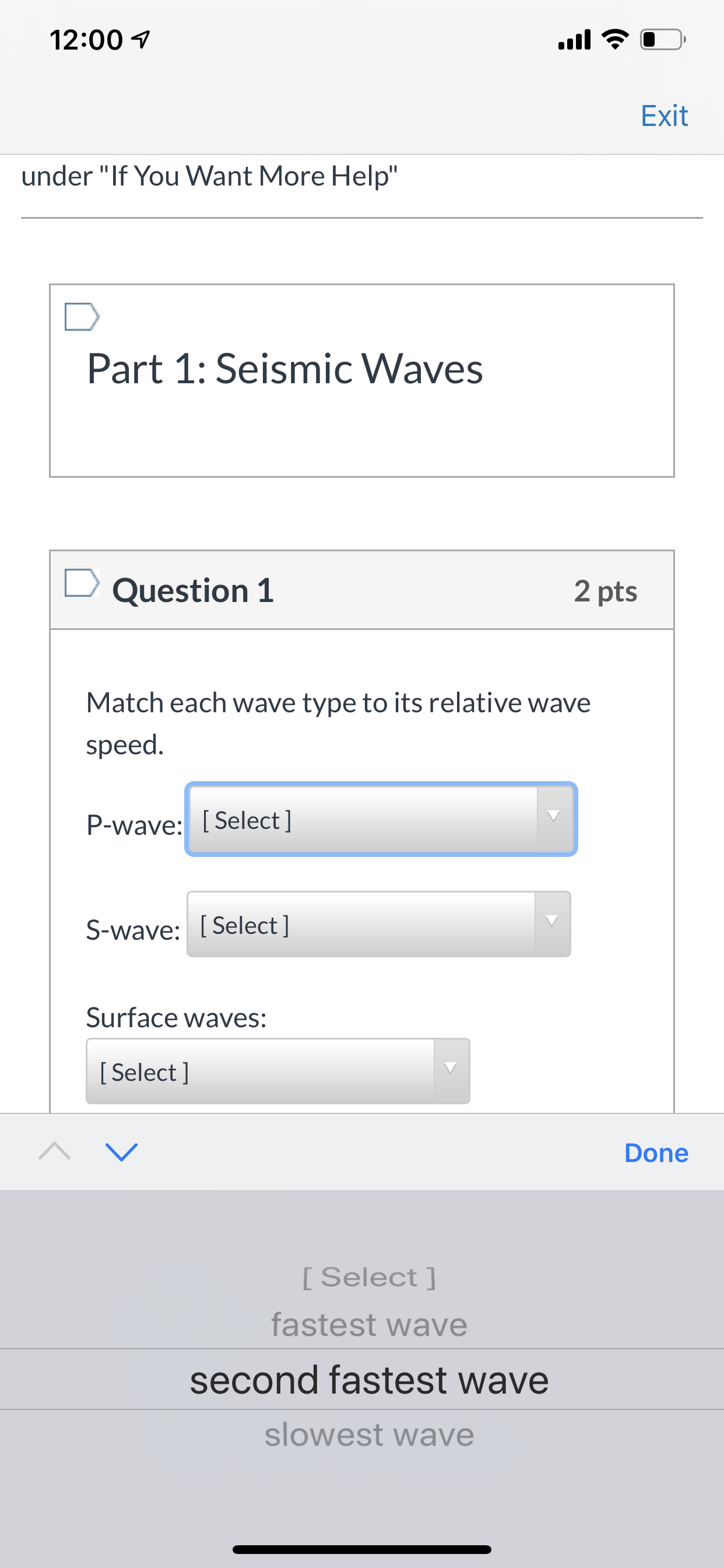Expand the P-wave dropdown arrow

point(554,817)
